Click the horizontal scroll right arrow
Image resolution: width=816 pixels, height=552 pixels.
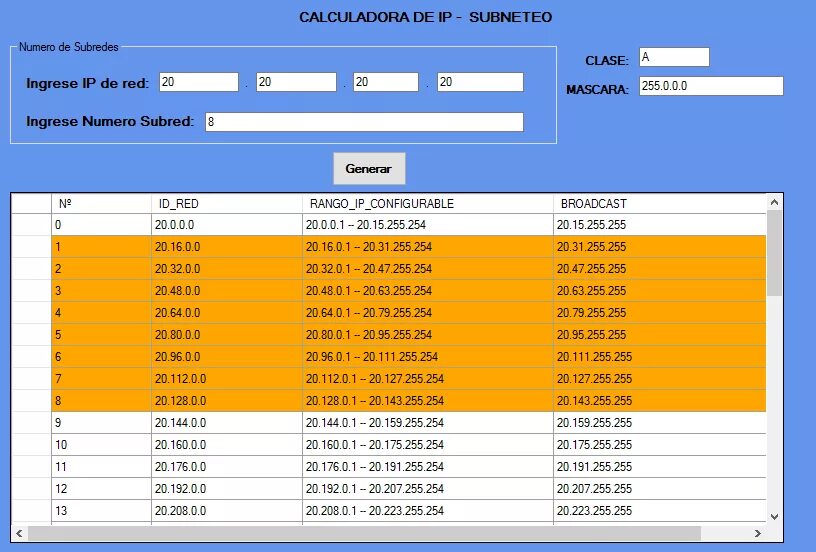758,533
